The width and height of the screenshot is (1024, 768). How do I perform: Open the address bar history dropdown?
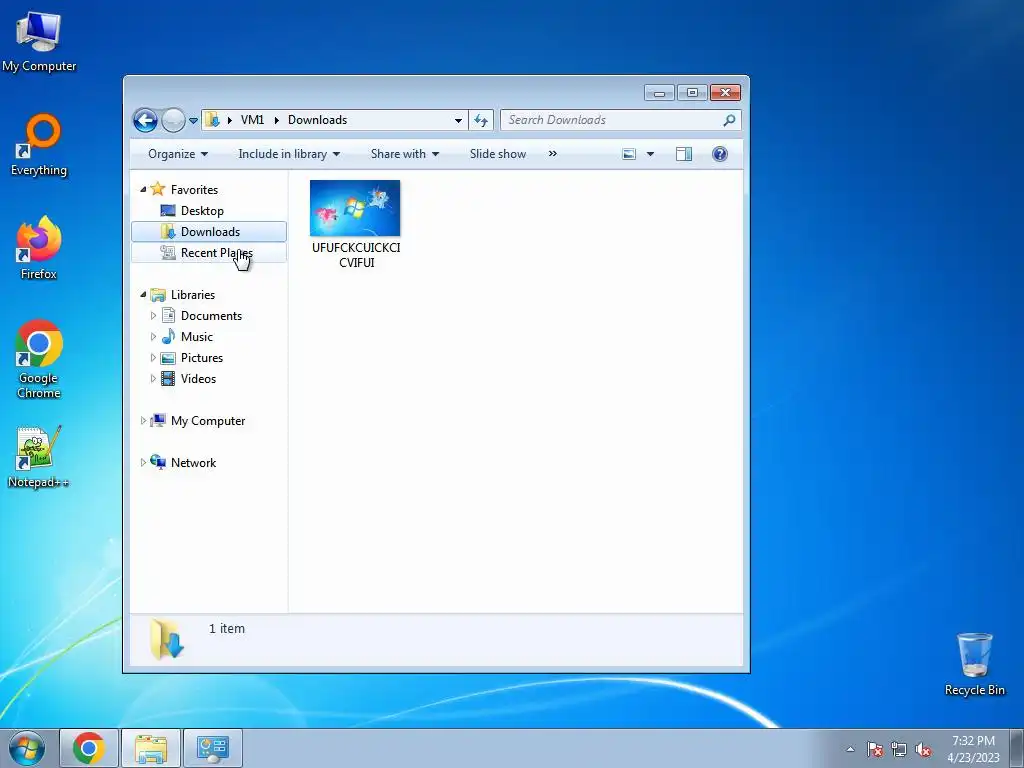(x=458, y=120)
